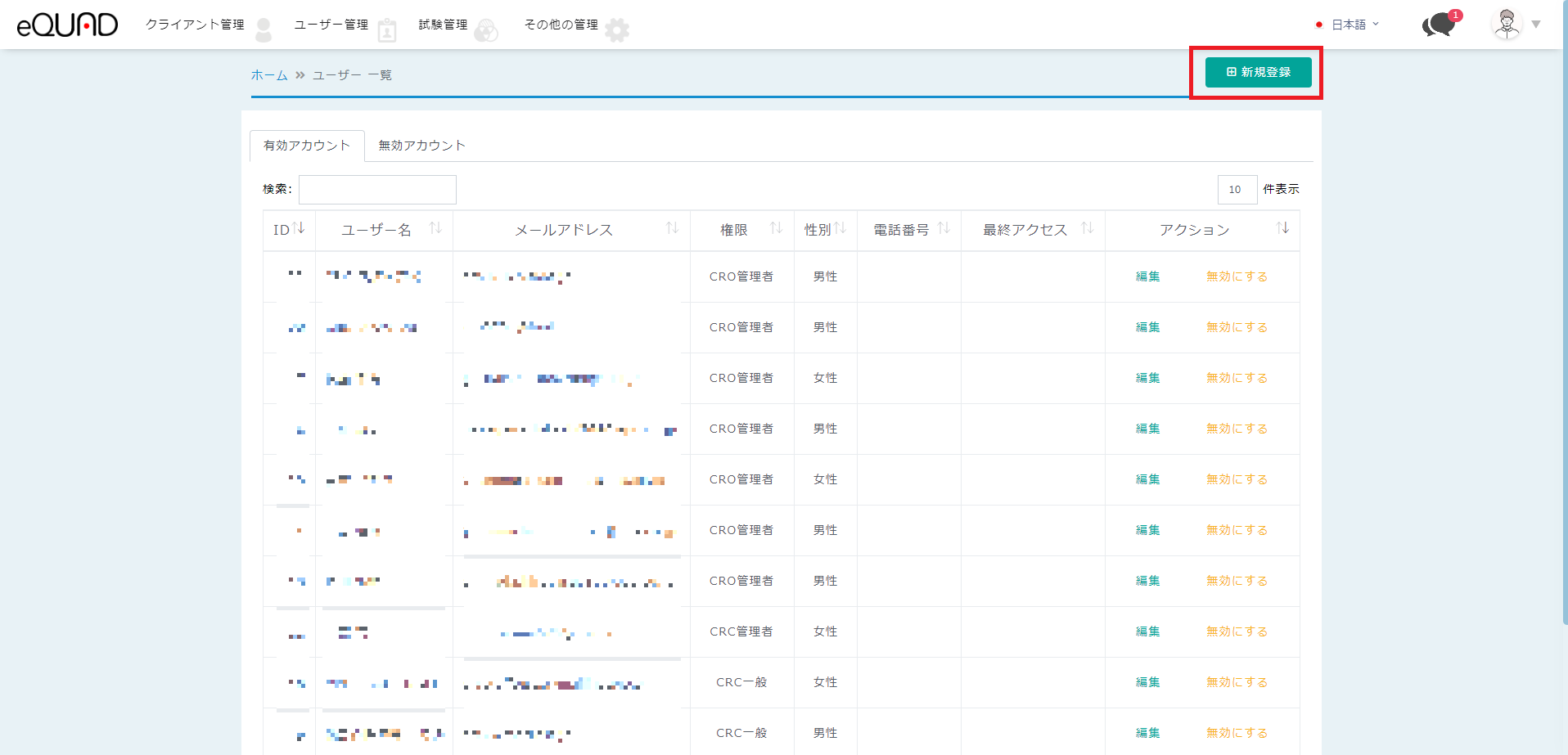Sort by 最終アクセス column arrows
This screenshot has height=755, width=1568.
click(1087, 228)
